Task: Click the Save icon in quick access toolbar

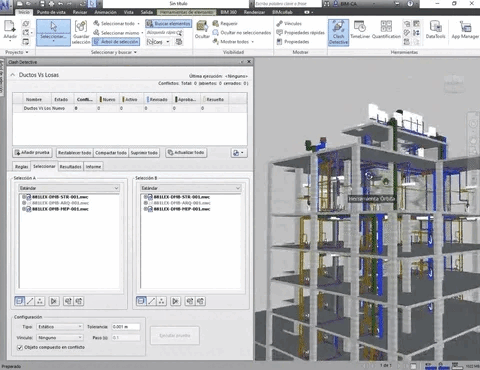Action: (x=42, y=4)
